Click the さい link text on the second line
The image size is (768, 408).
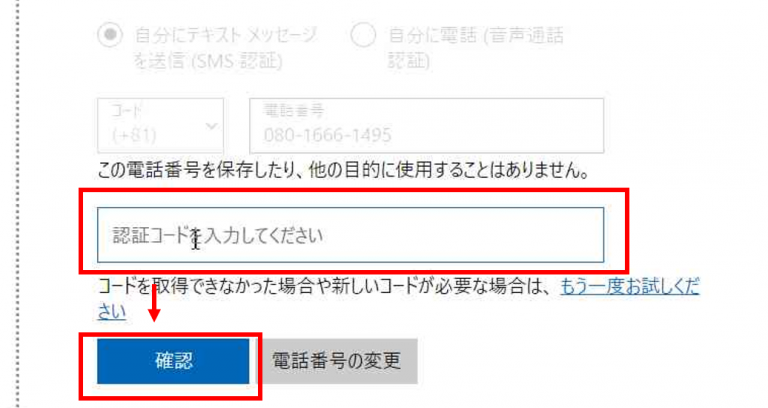coord(112,312)
